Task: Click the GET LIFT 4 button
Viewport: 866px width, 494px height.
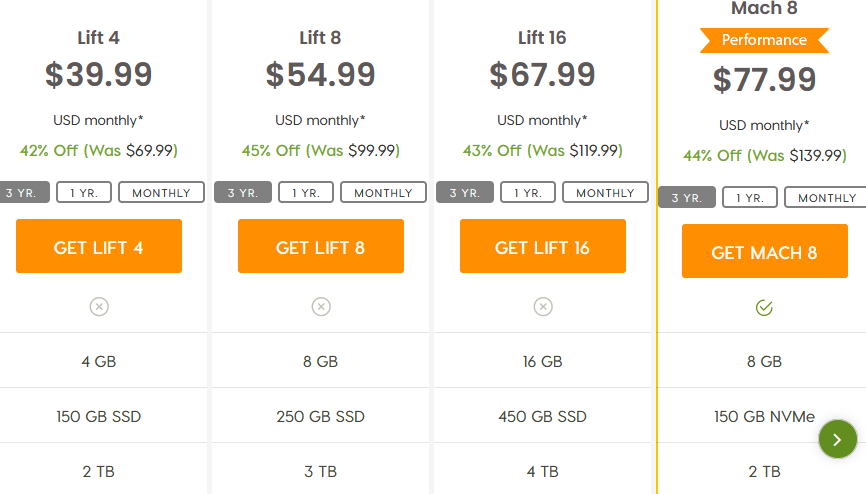Action: [99, 246]
